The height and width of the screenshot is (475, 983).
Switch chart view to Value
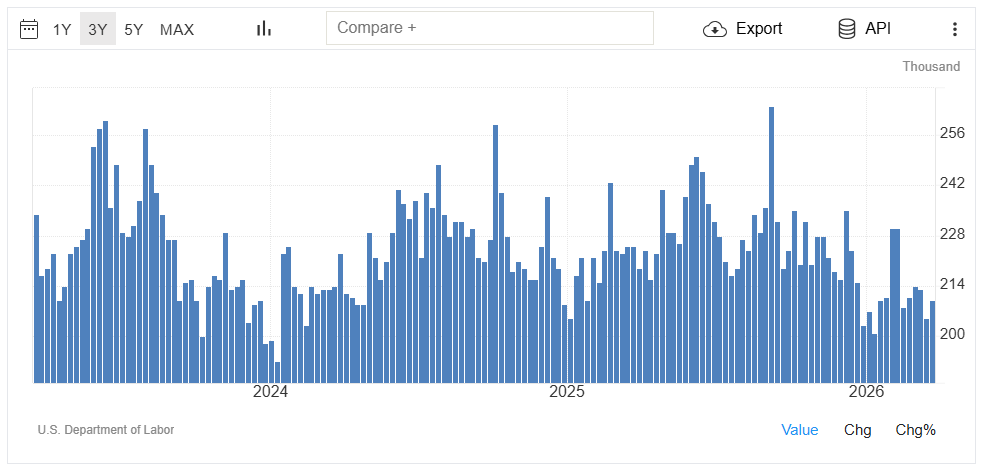(799, 430)
